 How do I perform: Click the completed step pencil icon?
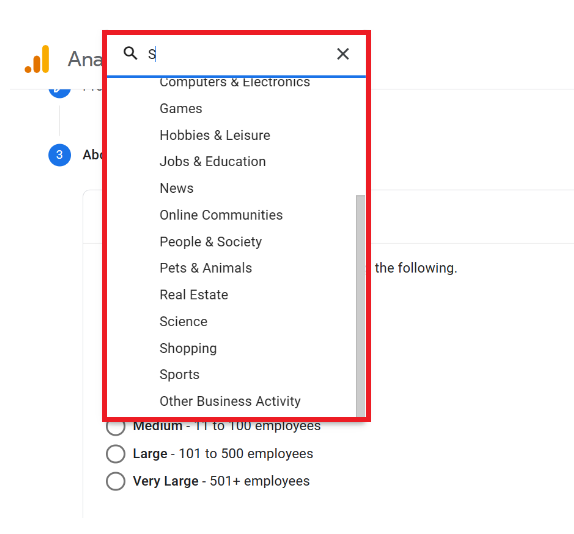(x=59, y=91)
